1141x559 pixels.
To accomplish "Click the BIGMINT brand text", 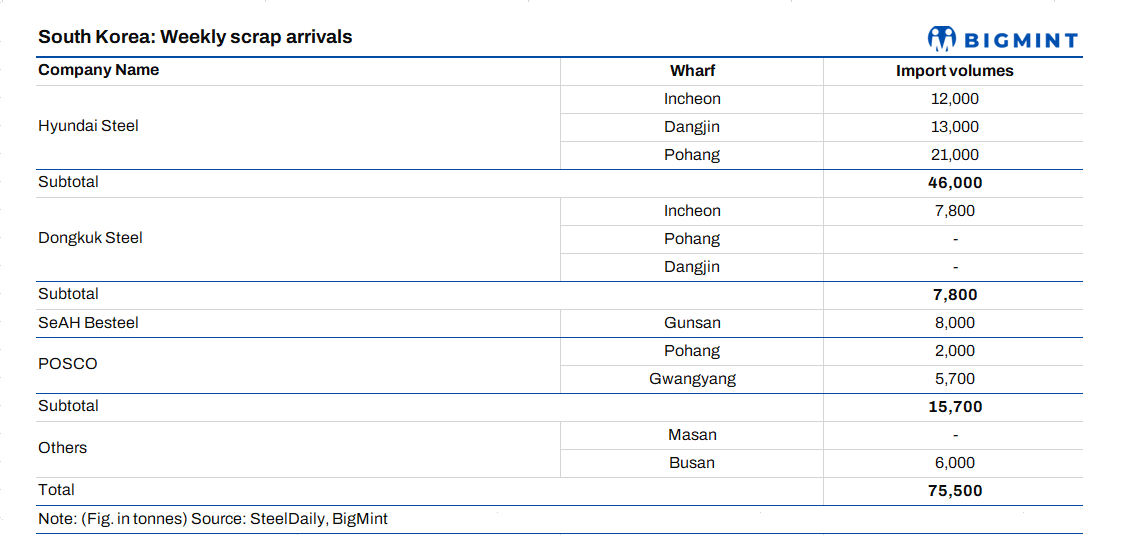I will coord(1021,40).
